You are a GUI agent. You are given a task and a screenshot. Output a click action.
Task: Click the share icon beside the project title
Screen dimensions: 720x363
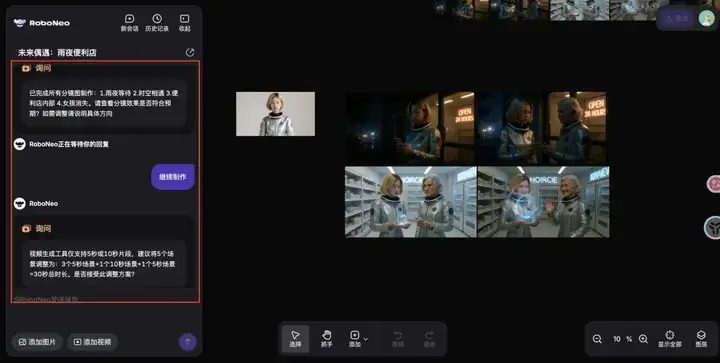coord(190,52)
